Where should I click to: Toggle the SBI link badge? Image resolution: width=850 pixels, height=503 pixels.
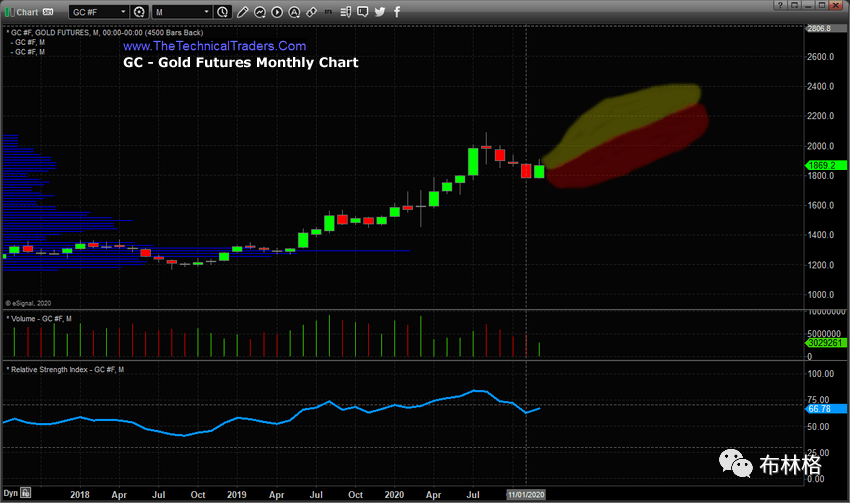pyautogui.click(x=48, y=12)
